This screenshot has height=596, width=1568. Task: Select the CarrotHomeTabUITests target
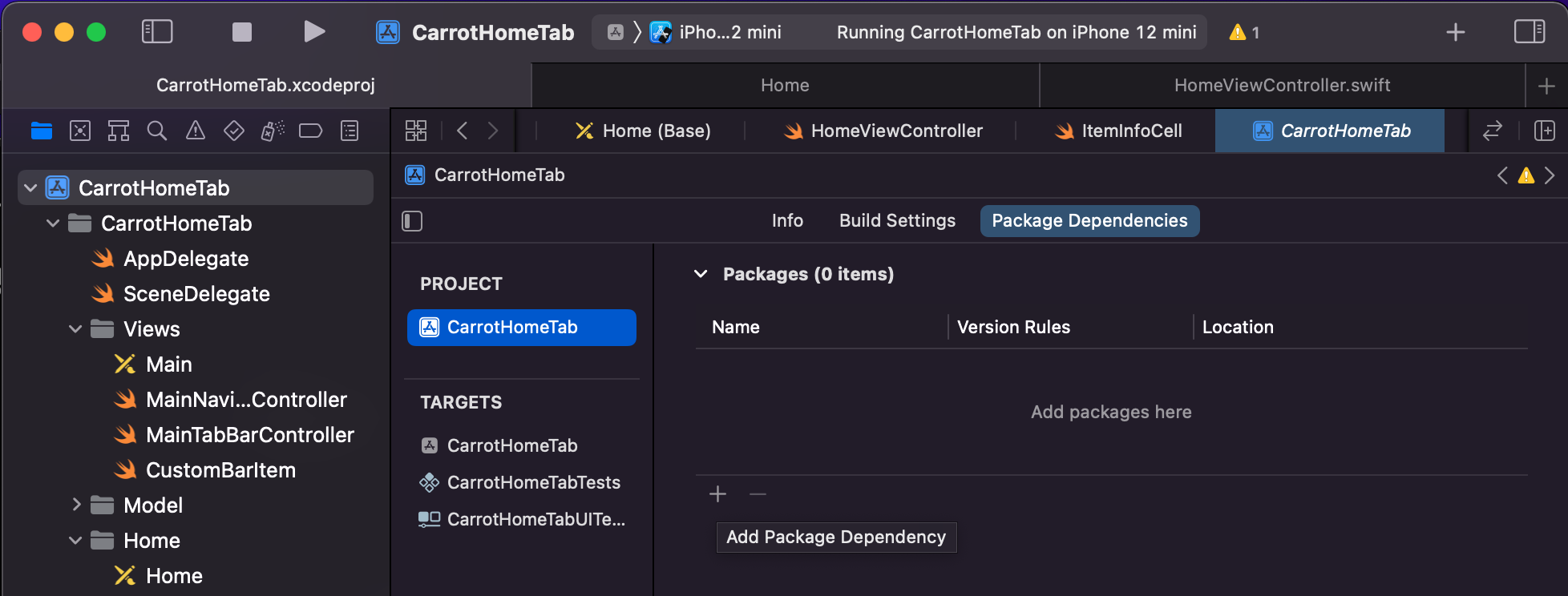pyautogui.click(x=522, y=519)
